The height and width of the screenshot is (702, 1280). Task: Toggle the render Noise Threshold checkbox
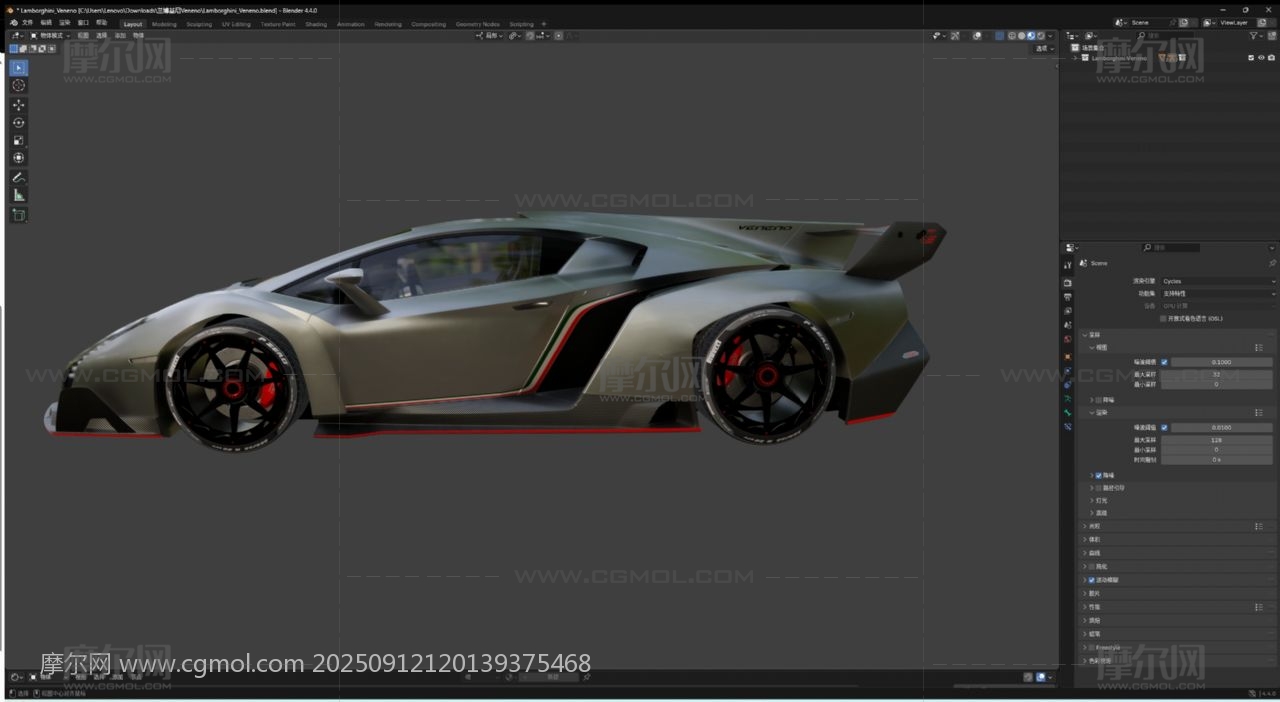(x=1164, y=427)
